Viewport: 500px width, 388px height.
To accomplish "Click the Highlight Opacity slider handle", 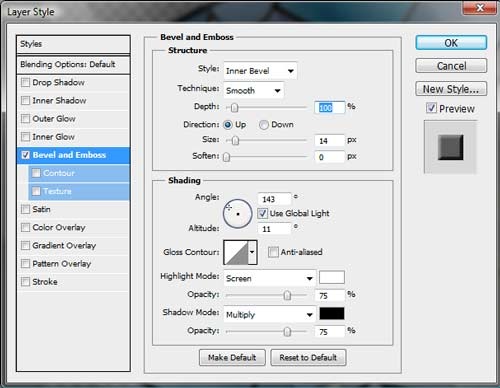I will pos(287,295).
